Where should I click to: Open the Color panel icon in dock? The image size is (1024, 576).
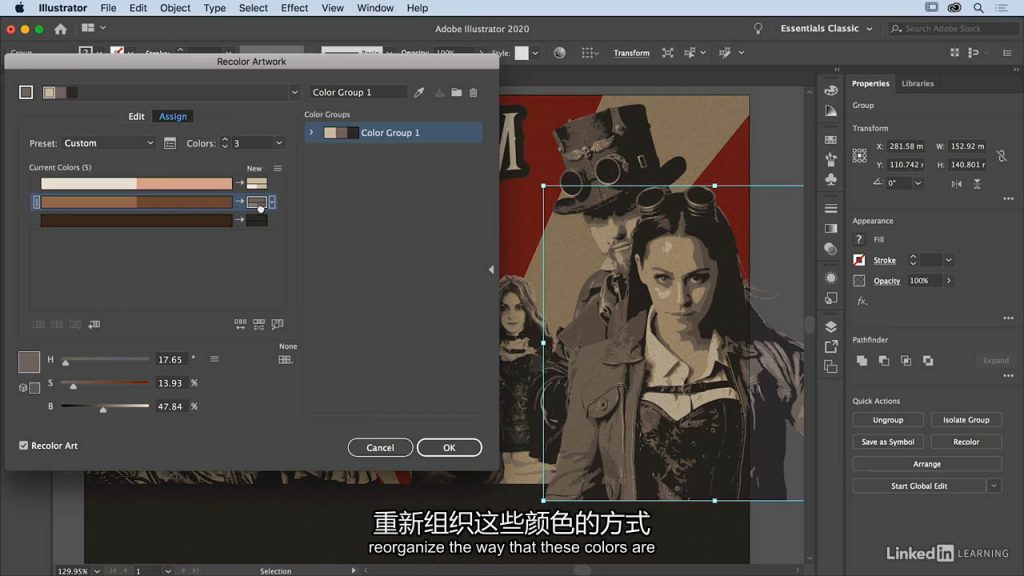coord(831,90)
